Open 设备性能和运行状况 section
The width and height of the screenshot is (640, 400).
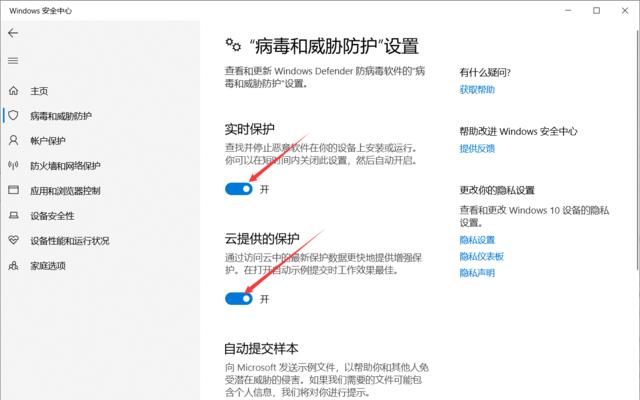click(x=70, y=241)
